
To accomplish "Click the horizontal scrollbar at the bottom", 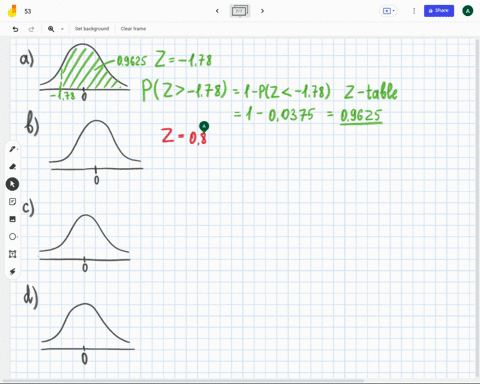I will [x=183, y=380].
